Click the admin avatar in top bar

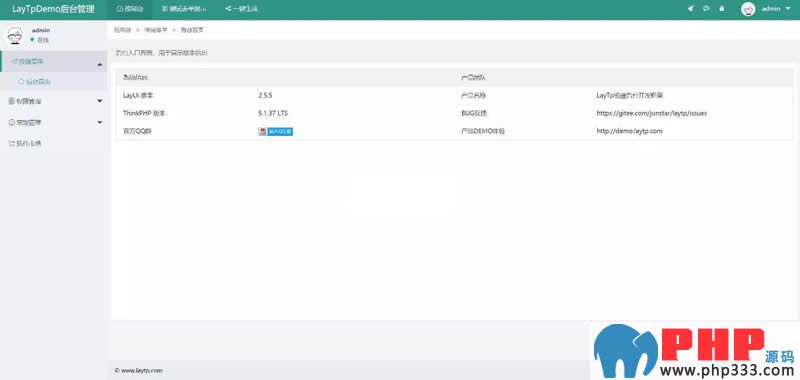[748, 9]
